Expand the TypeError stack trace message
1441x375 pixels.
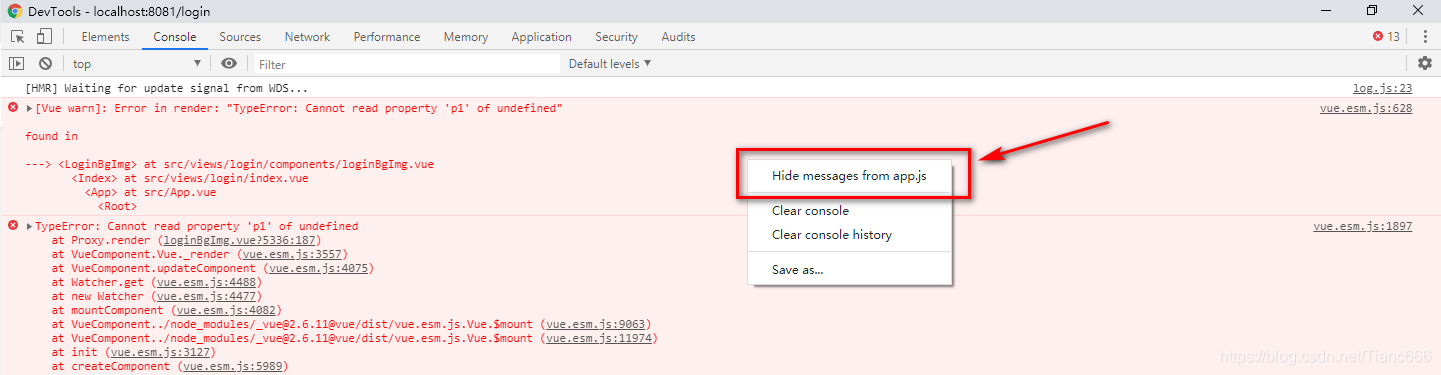click(x=30, y=226)
